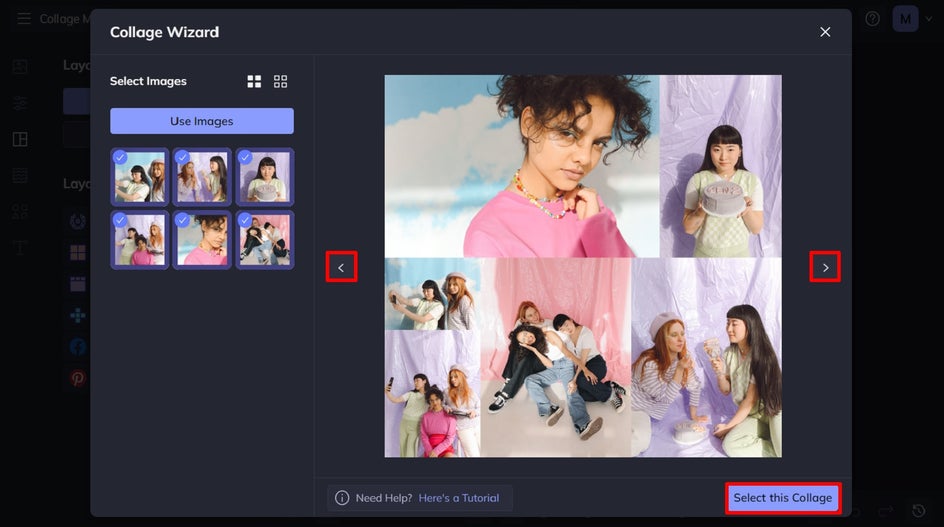The image size is (944, 527).
Task: Click the info icon beside Need Help
Action: click(342, 498)
